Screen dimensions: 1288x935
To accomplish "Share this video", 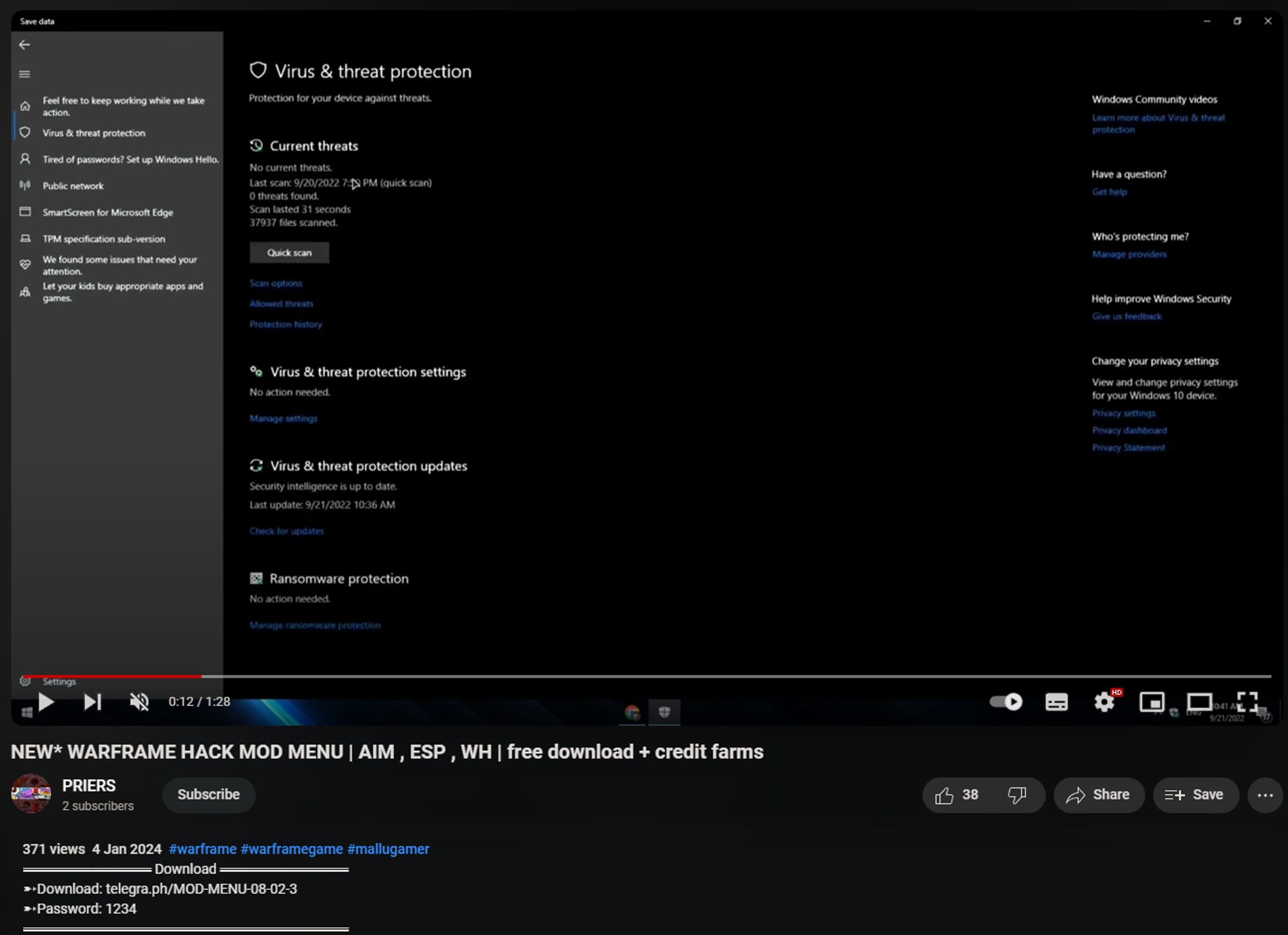I will click(x=1099, y=795).
